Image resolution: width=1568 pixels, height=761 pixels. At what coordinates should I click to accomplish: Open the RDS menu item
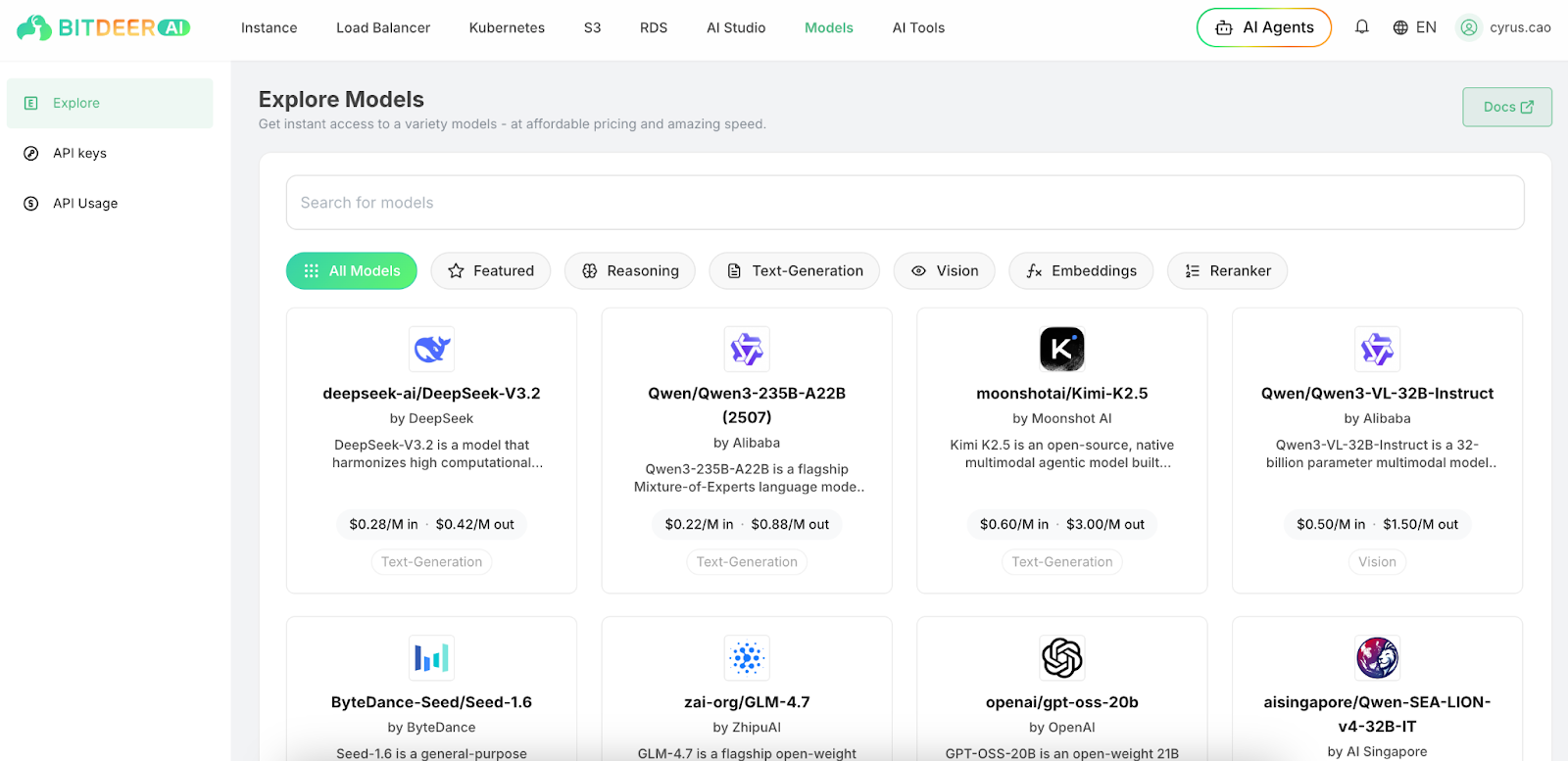pyautogui.click(x=654, y=27)
